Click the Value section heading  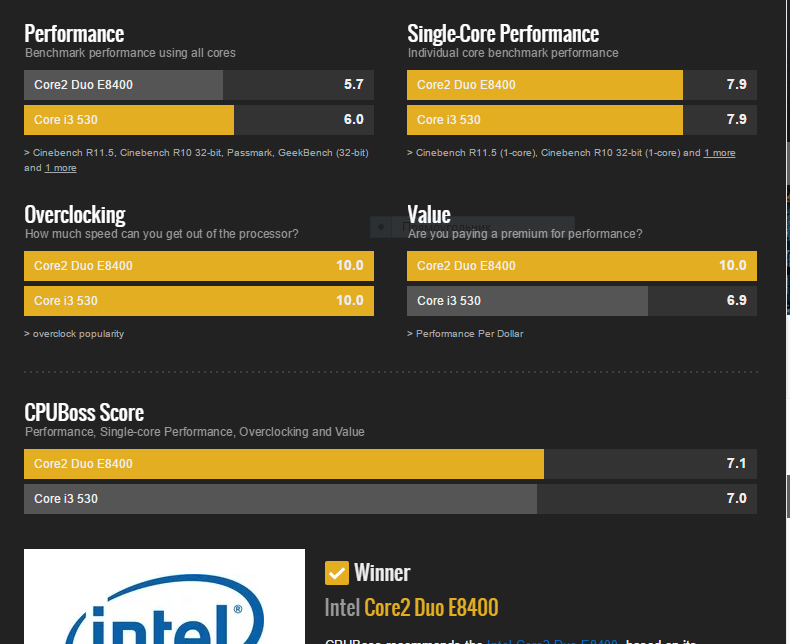[x=429, y=215]
